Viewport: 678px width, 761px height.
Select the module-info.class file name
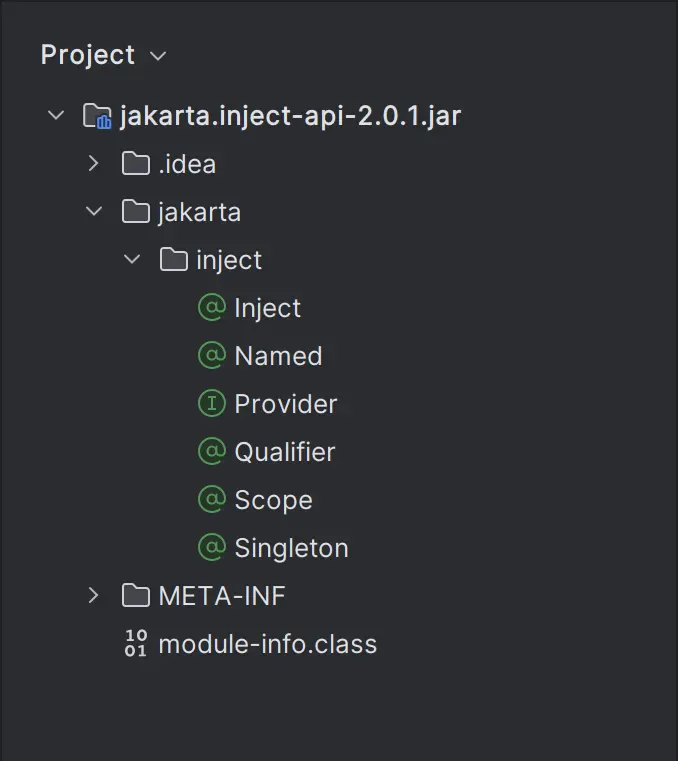coord(268,644)
